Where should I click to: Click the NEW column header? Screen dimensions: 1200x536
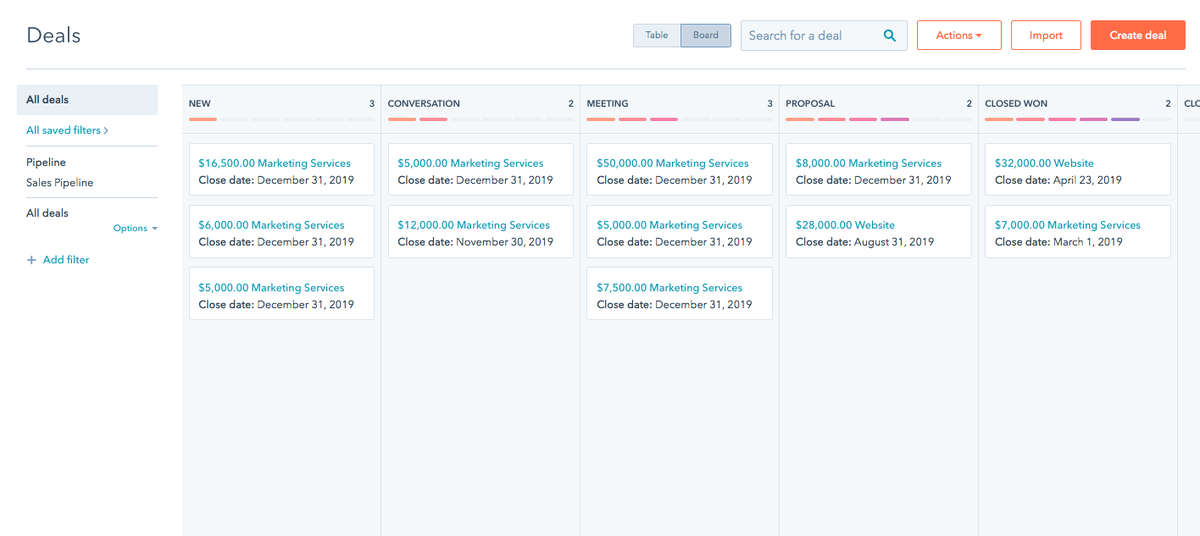click(200, 103)
